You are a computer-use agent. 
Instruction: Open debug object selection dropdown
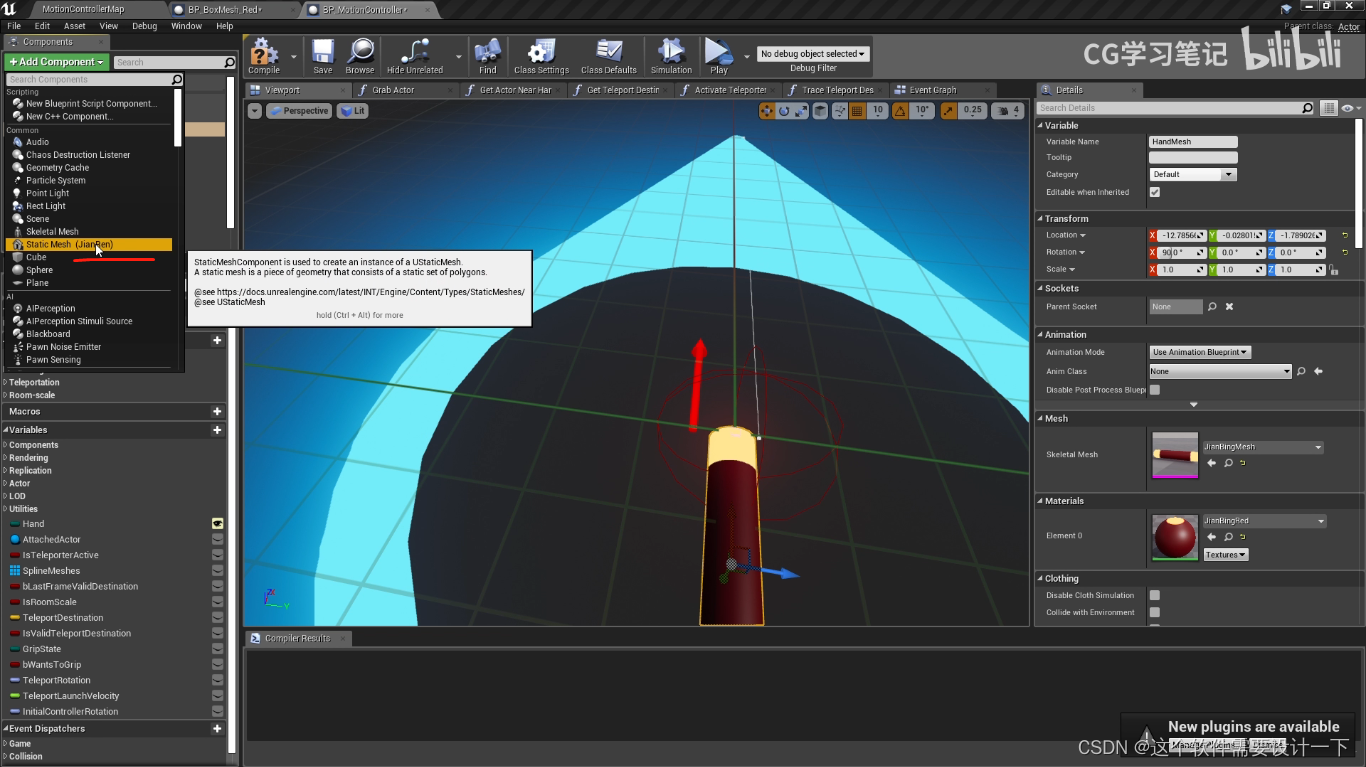(x=813, y=54)
